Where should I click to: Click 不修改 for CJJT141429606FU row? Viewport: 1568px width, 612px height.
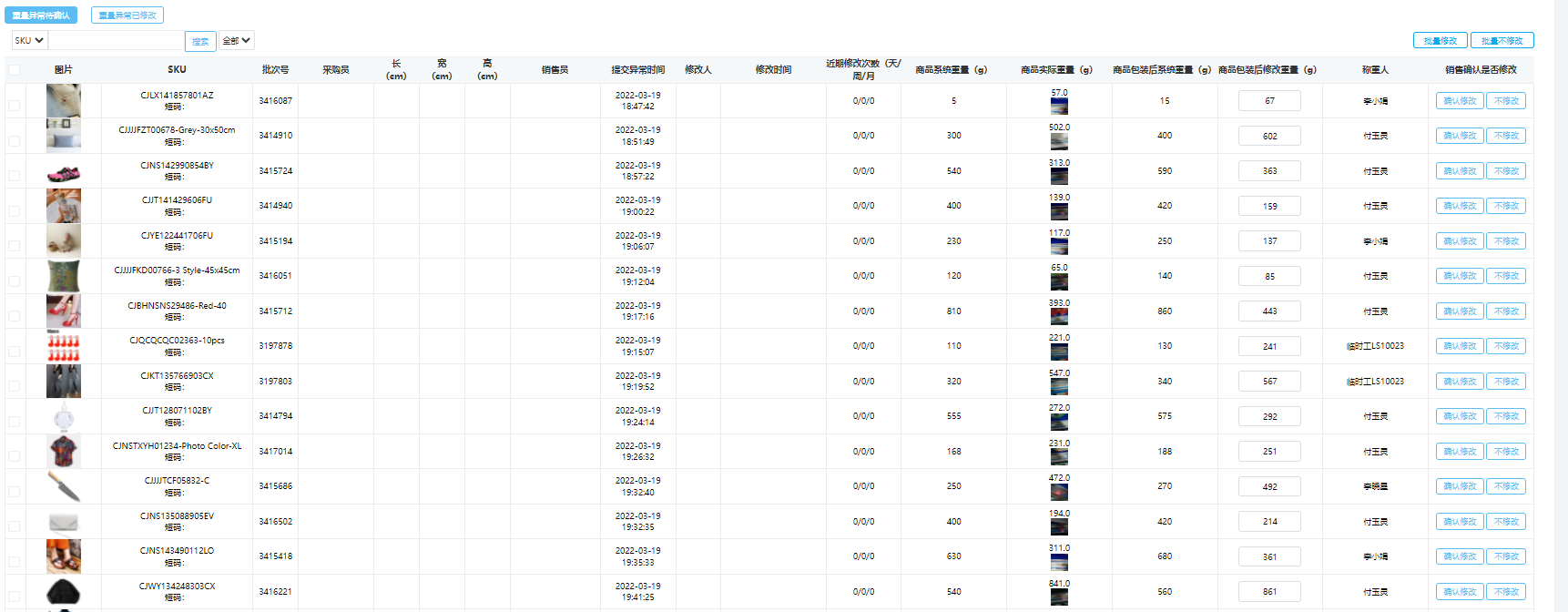[x=1506, y=206]
